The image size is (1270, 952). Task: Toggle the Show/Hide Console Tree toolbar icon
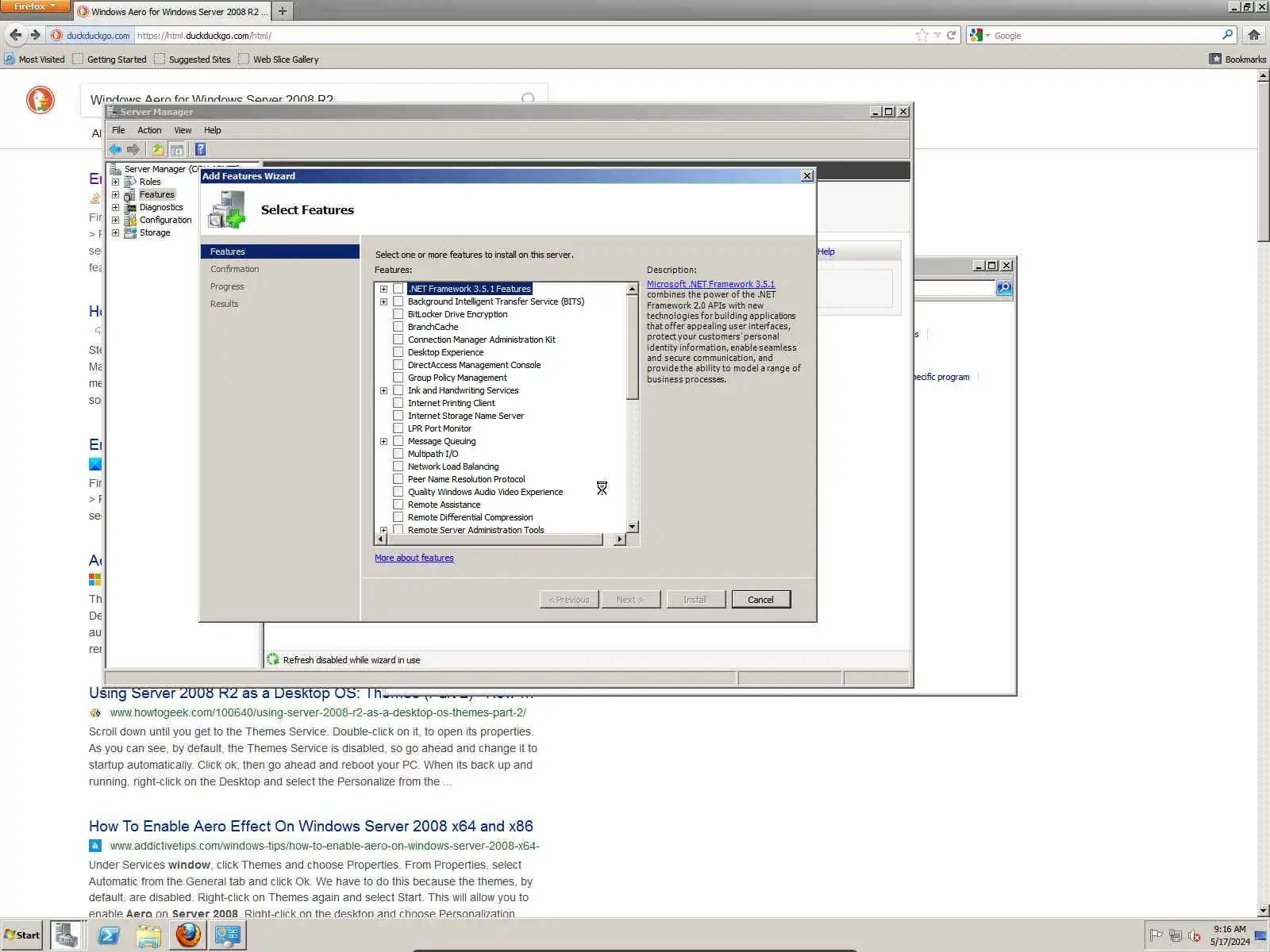[x=177, y=149]
